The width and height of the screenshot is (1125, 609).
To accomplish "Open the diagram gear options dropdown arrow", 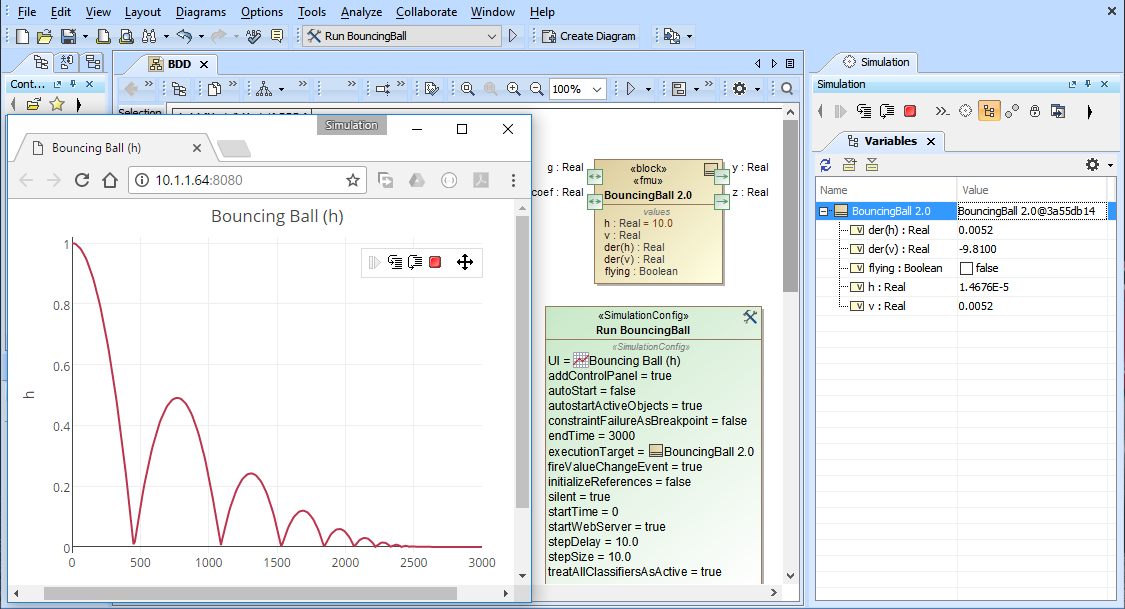I will click(x=757, y=89).
